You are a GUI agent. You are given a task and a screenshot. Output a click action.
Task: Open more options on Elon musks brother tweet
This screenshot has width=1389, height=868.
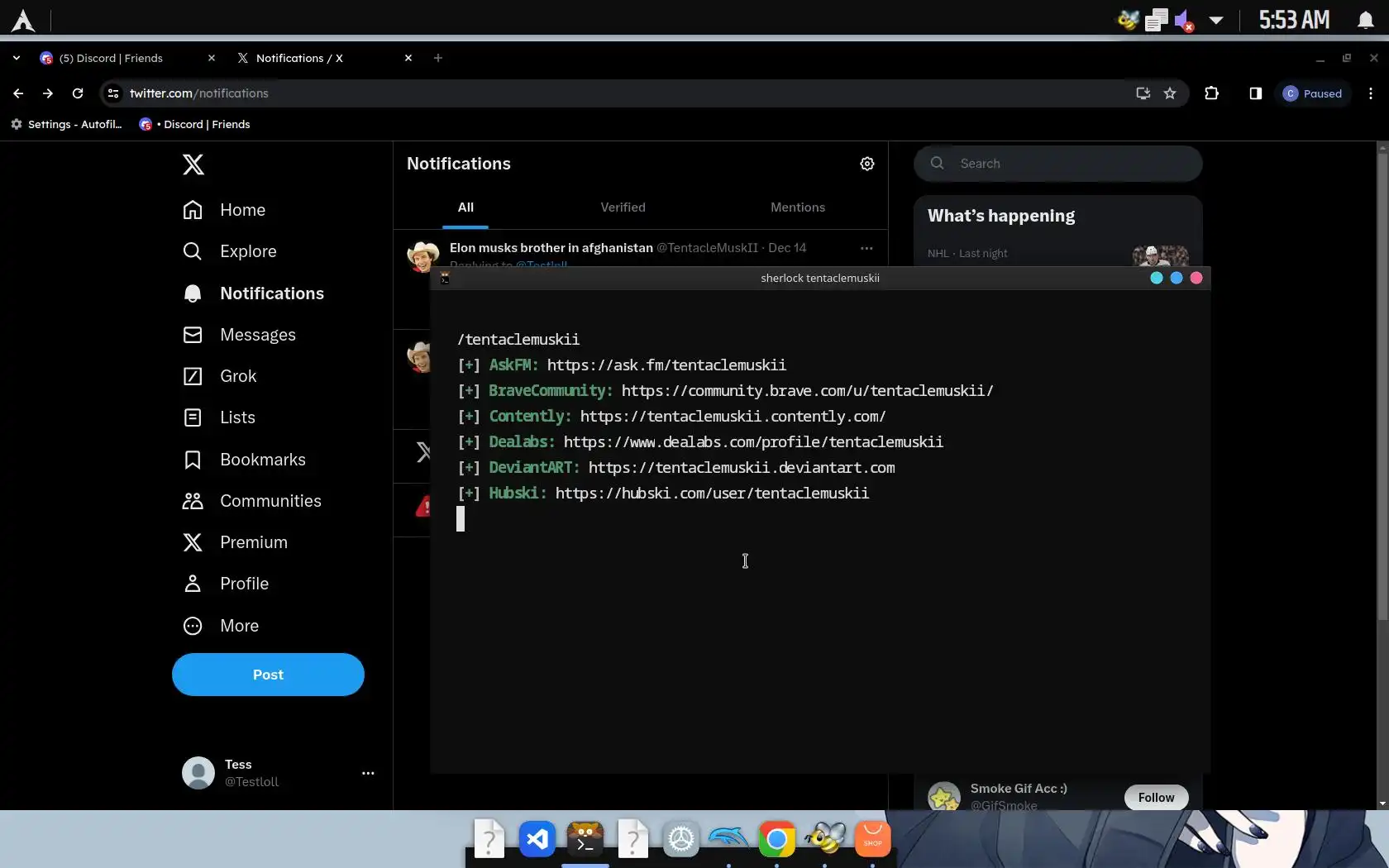866,248
